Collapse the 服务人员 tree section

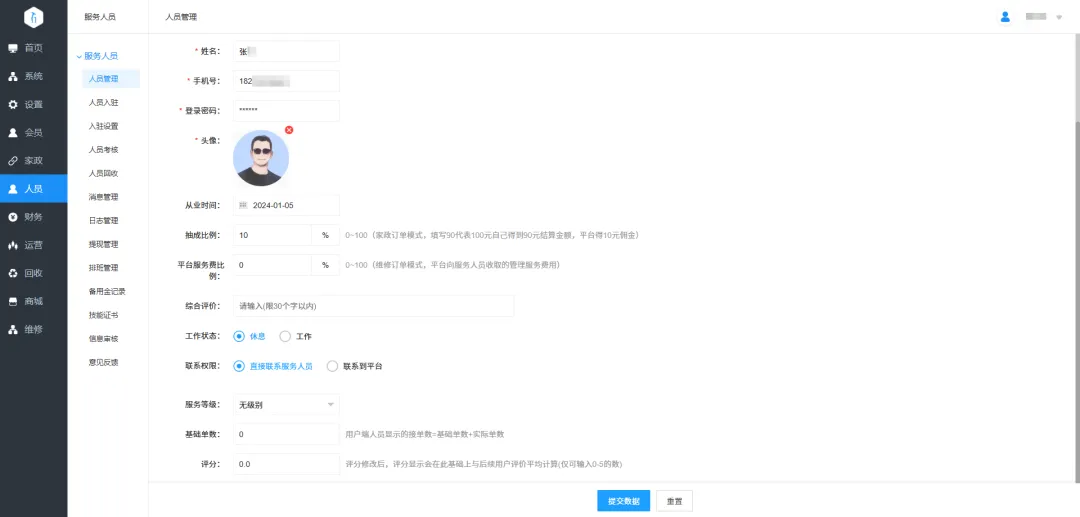click(80, 56)
